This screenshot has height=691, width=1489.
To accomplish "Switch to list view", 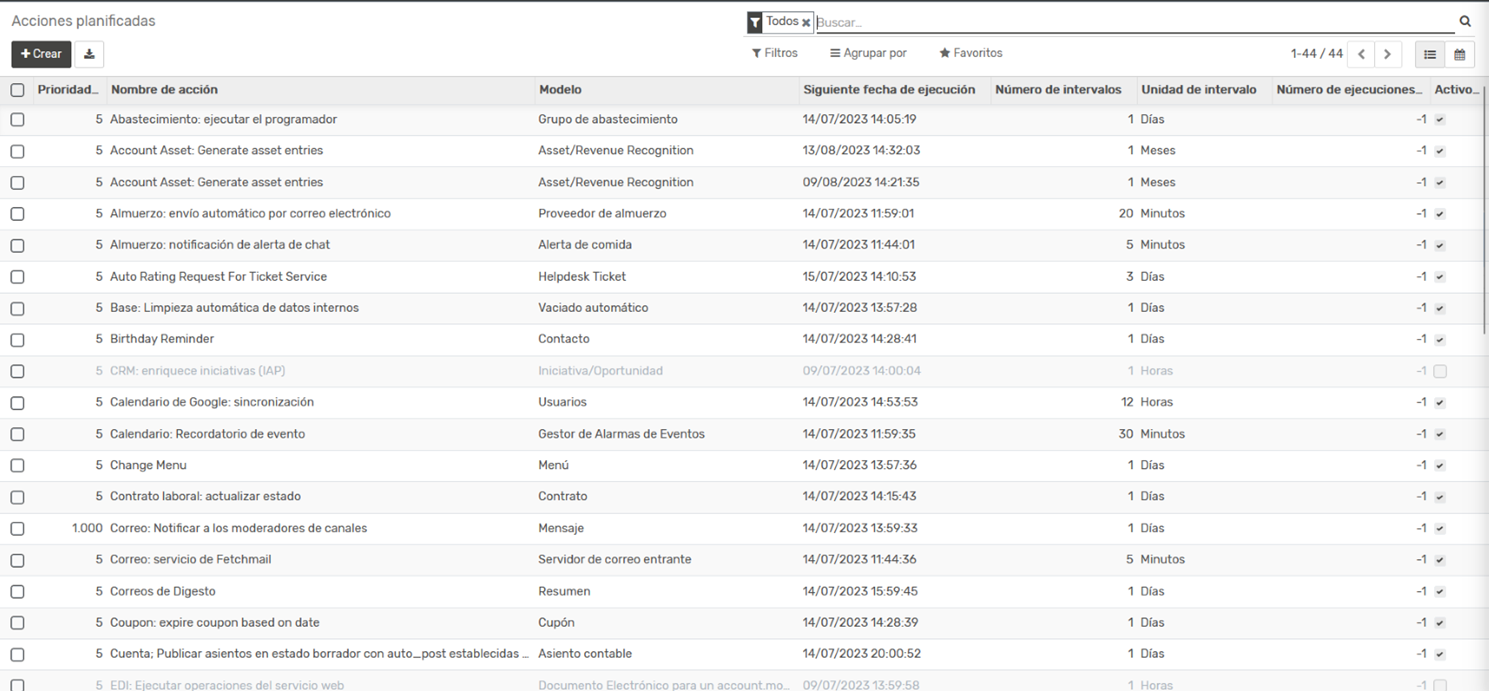I will pyautogui.click(x=1430, y=54).
